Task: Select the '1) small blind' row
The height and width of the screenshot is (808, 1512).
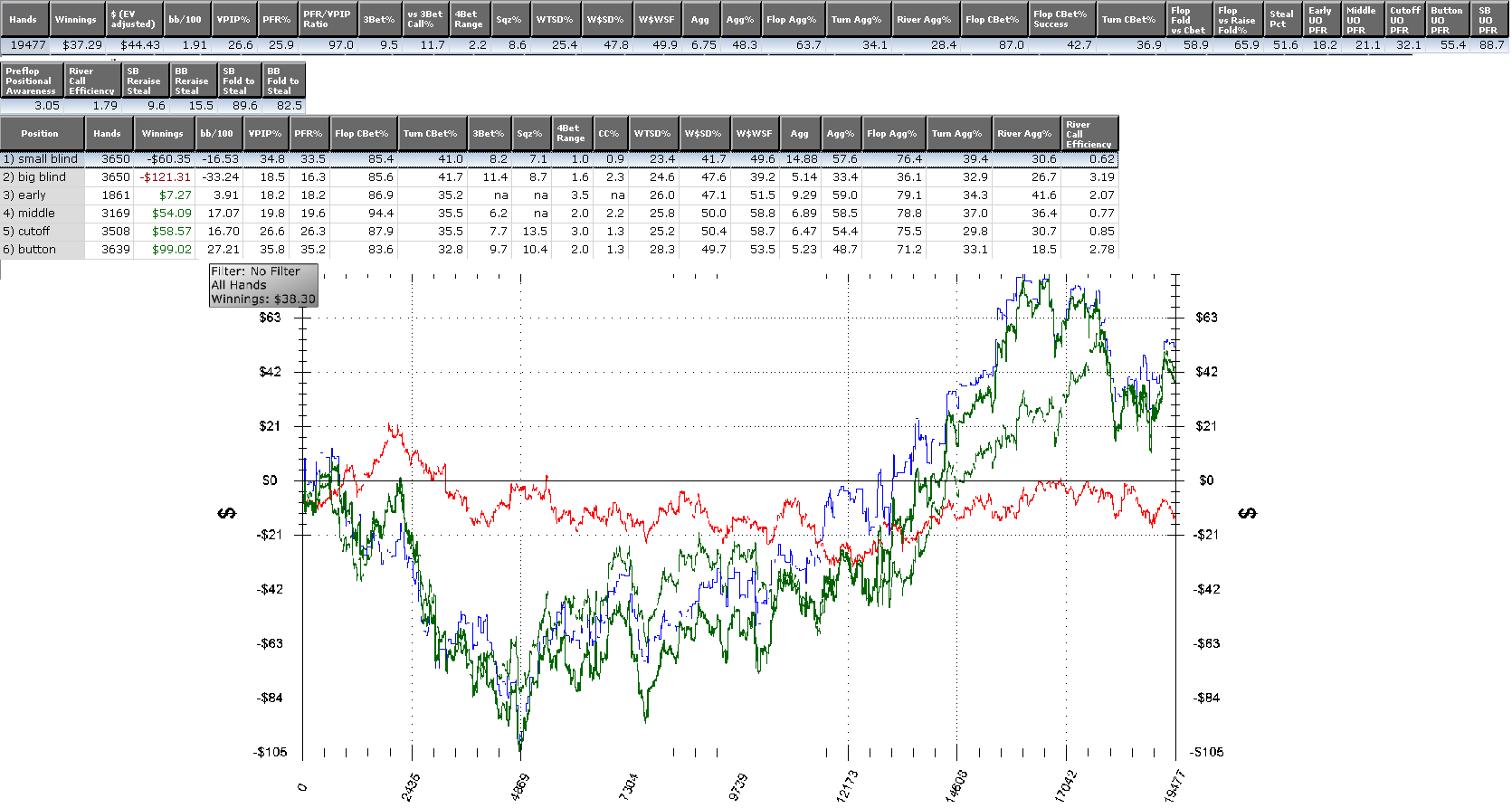Action: coord(559,158)
